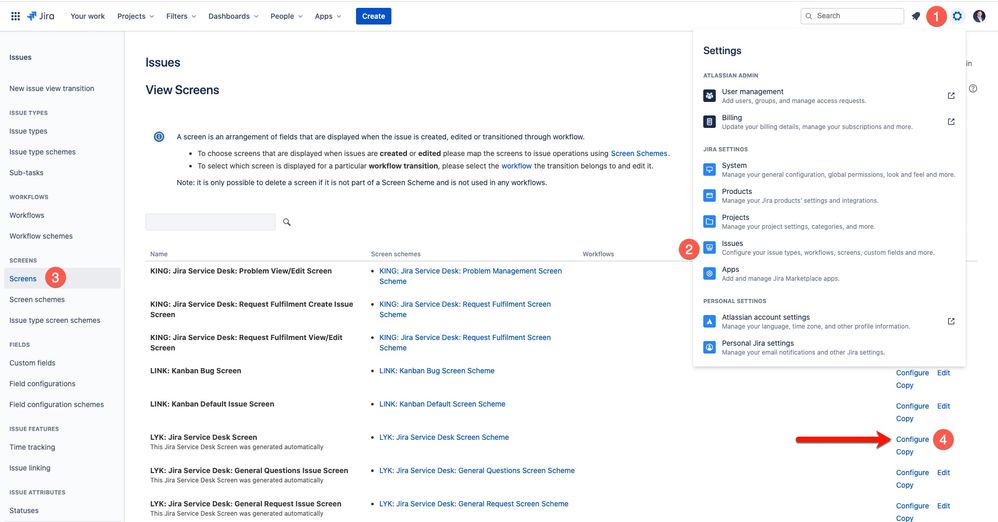Select Personal Jira settings entry
This screenshot has height=522, width=998.
829,348
